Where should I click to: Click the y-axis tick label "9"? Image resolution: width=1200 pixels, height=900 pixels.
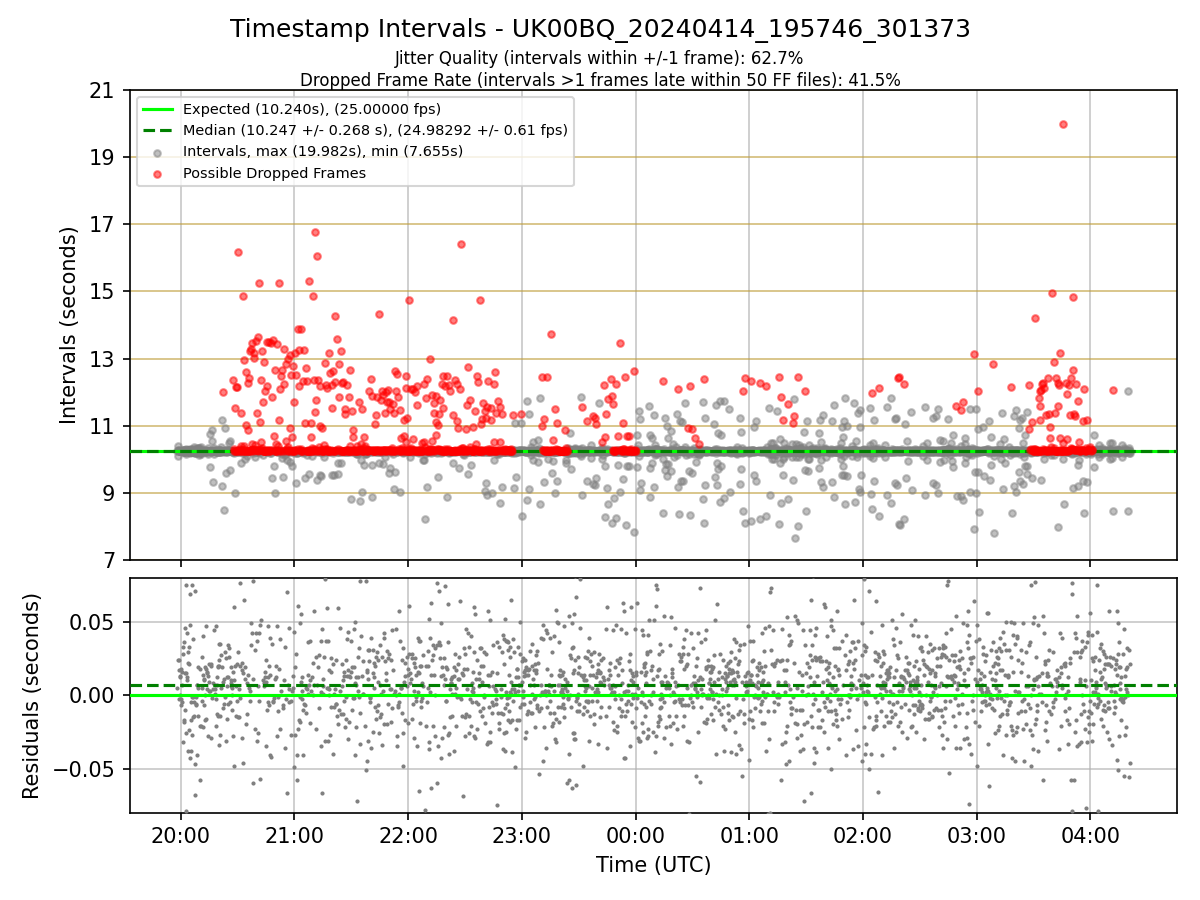click(108, 494)
